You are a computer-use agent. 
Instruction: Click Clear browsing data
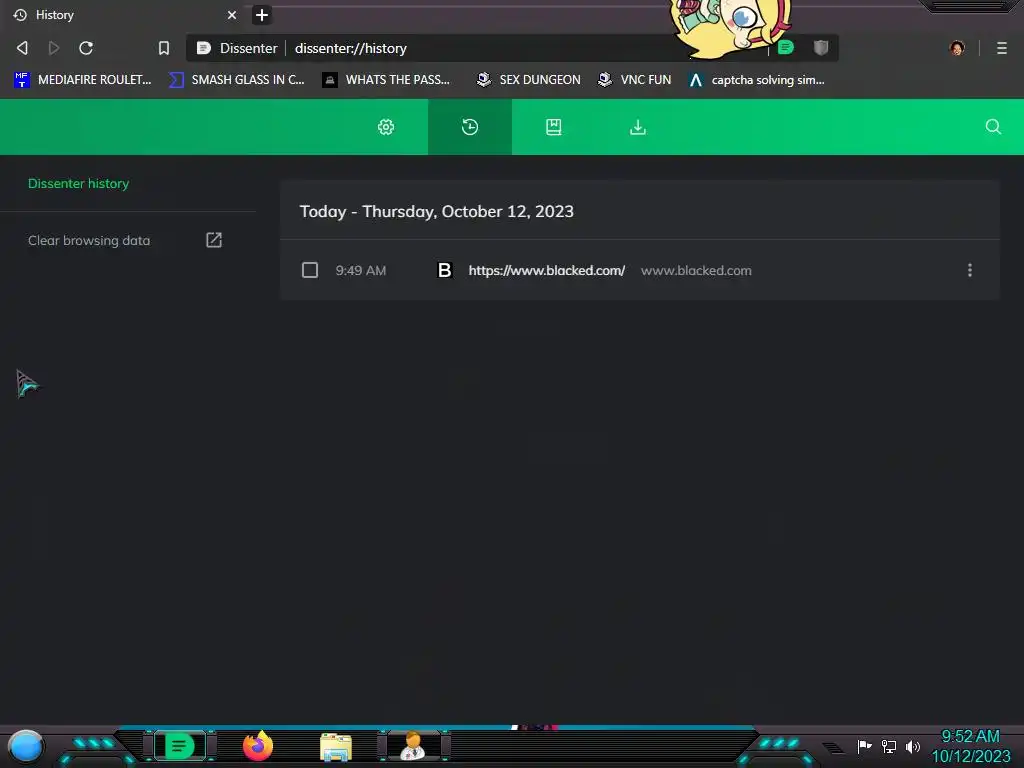point(89,240)
